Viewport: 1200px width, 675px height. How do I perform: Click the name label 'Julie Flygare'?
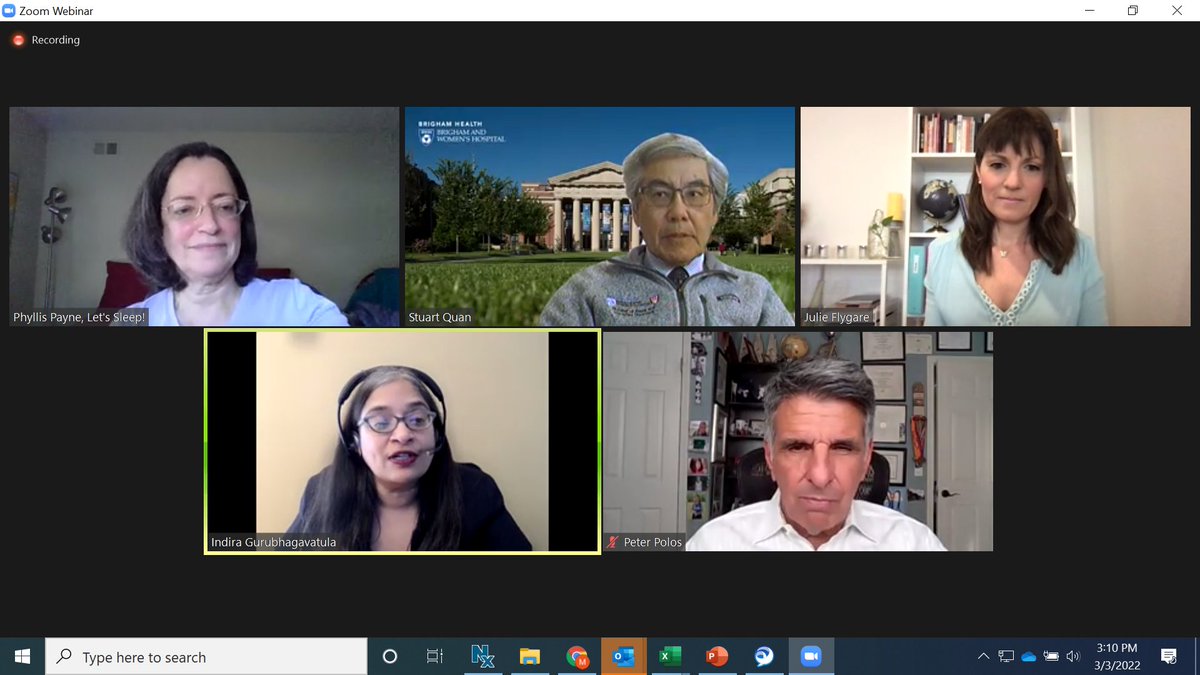[x=837, y=317]
